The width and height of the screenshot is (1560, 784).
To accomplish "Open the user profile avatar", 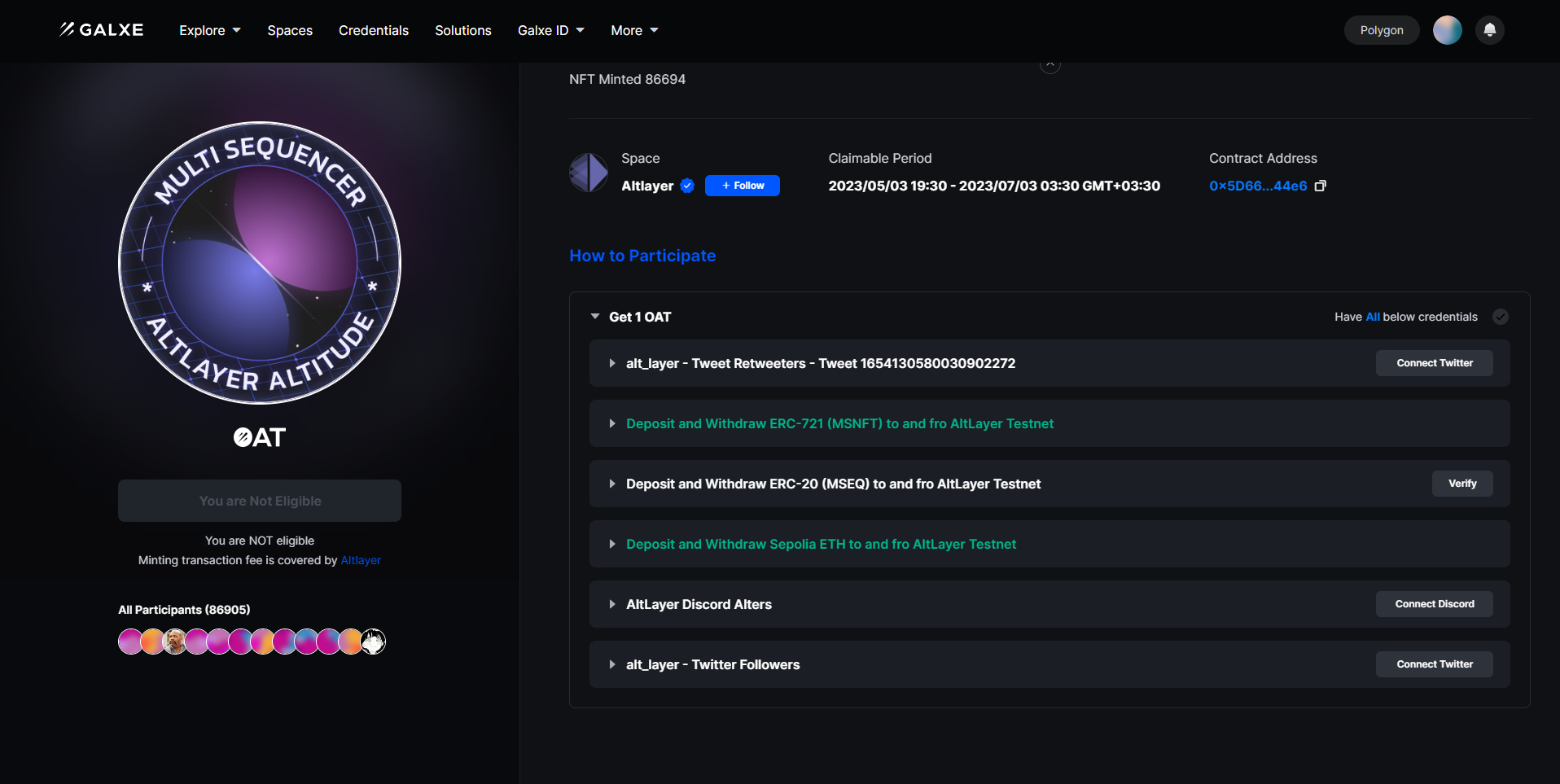I will pos(1447,30).
